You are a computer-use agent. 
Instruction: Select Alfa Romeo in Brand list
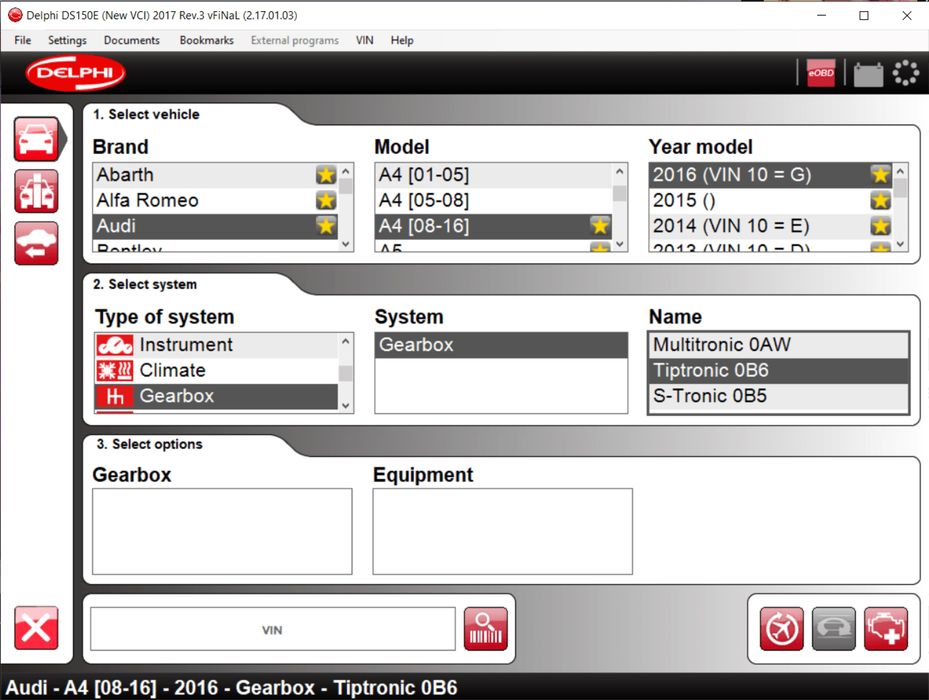215,200
